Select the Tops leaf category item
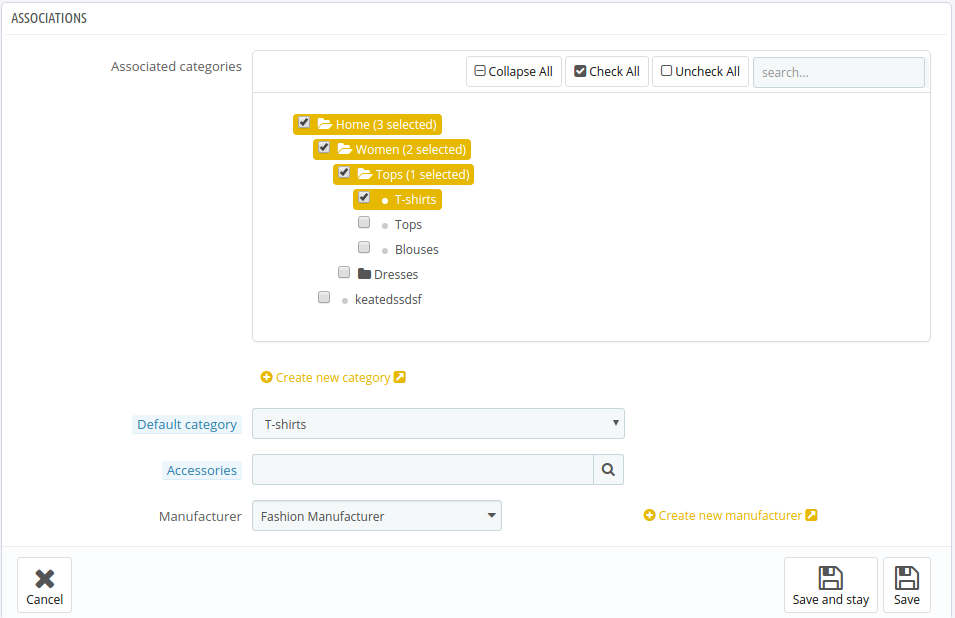 tap(408, 225)
